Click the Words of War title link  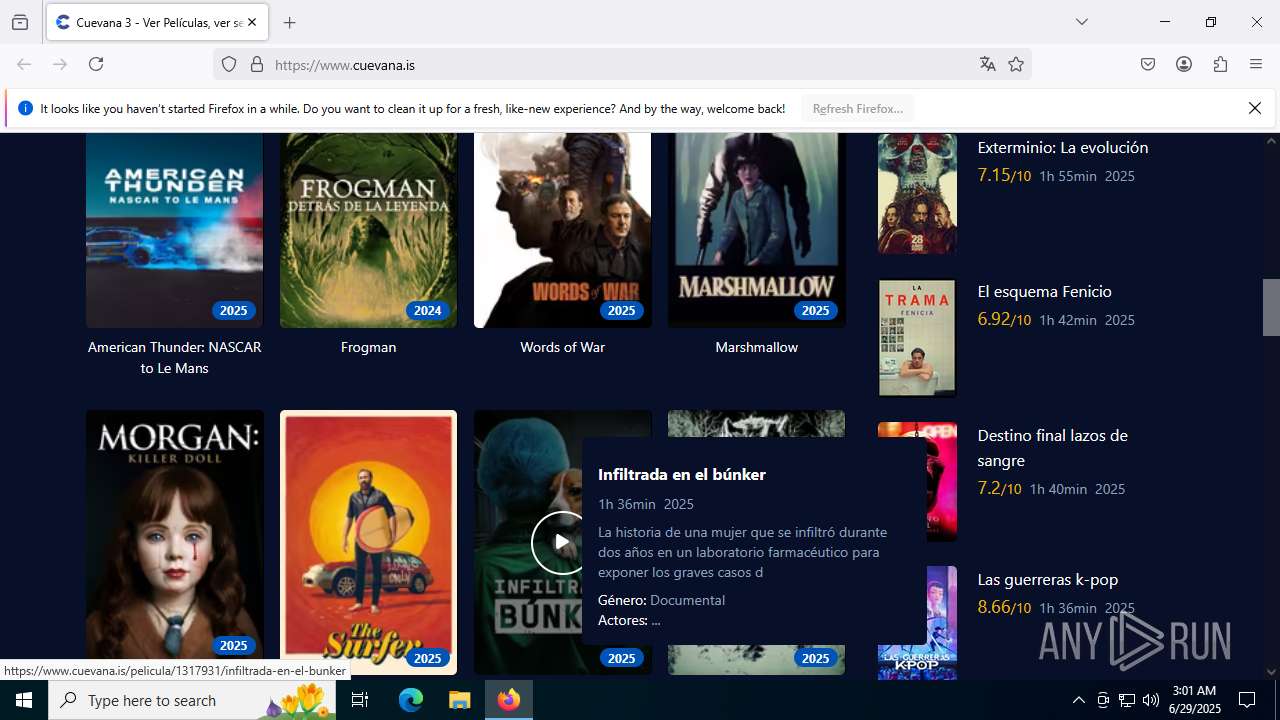[x=562, y=347]
